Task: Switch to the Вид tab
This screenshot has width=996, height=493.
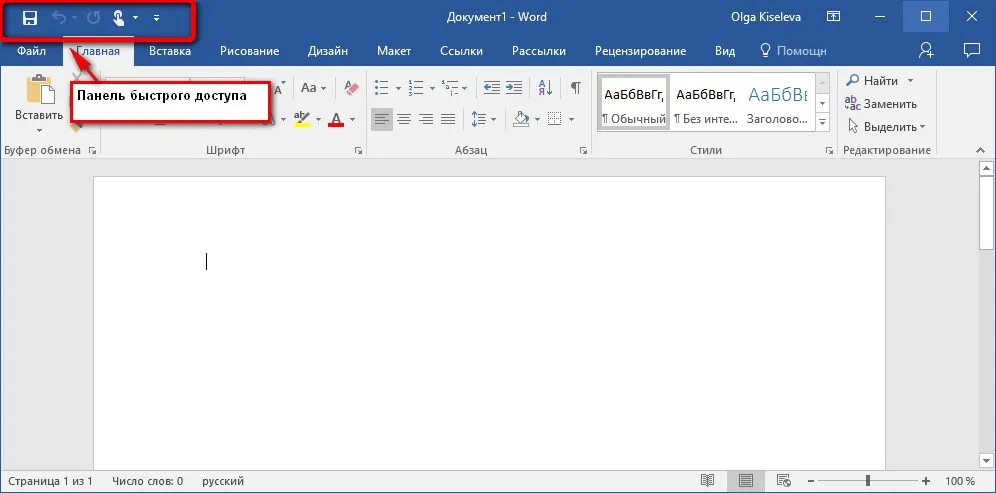Action: pyautogui.click(x=725, y=51)
